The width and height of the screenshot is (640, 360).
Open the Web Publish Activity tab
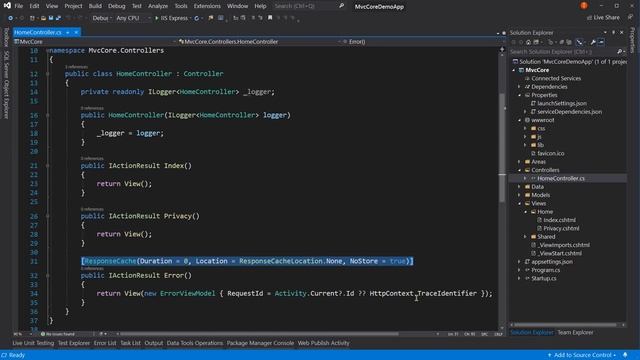pyautogui.click(x=323, y=343)
